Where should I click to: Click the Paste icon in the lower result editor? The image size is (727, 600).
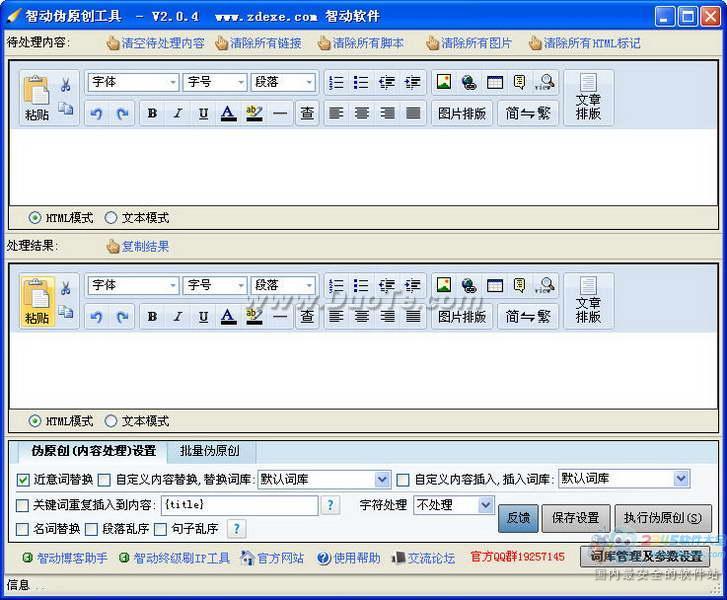point(37,301)
